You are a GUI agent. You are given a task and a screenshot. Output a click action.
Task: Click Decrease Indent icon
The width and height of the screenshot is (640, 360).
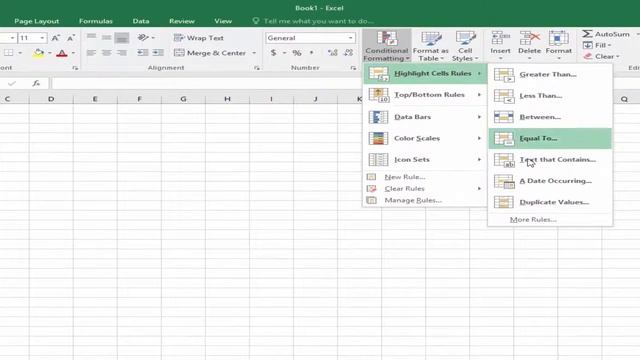[x=143, y=53]
